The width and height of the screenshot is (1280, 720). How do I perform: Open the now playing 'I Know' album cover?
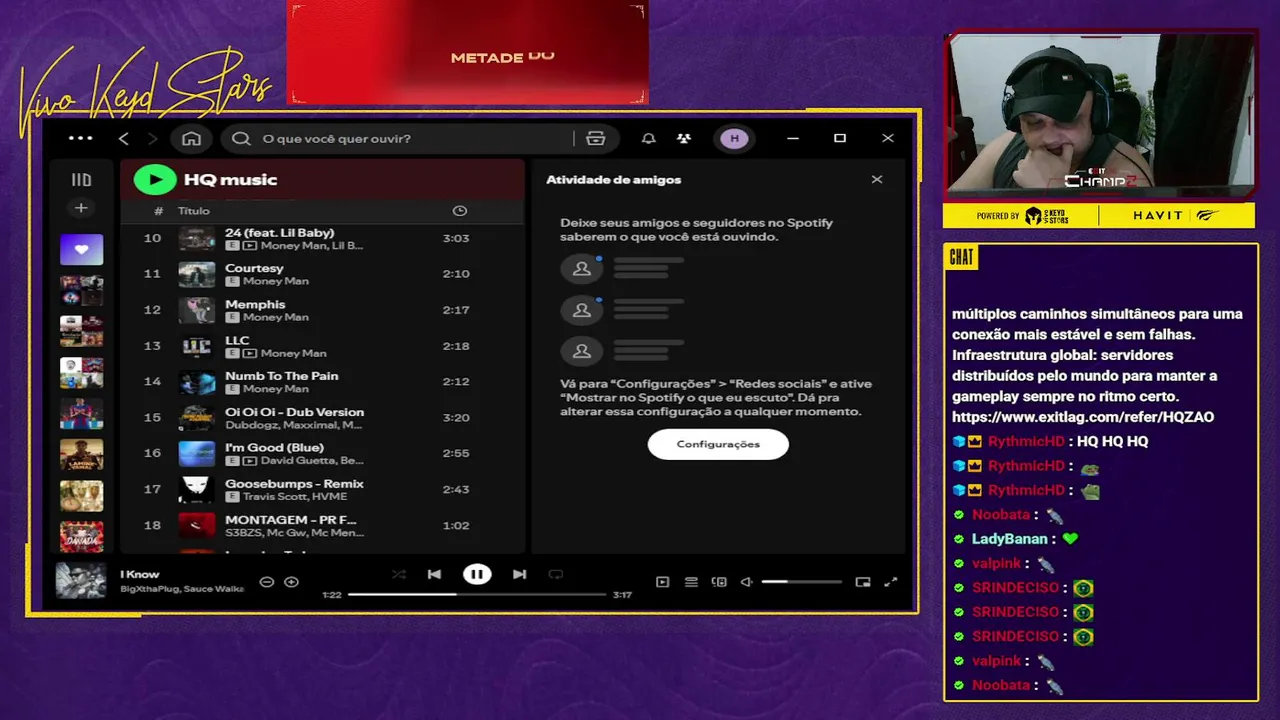[81, 581]
